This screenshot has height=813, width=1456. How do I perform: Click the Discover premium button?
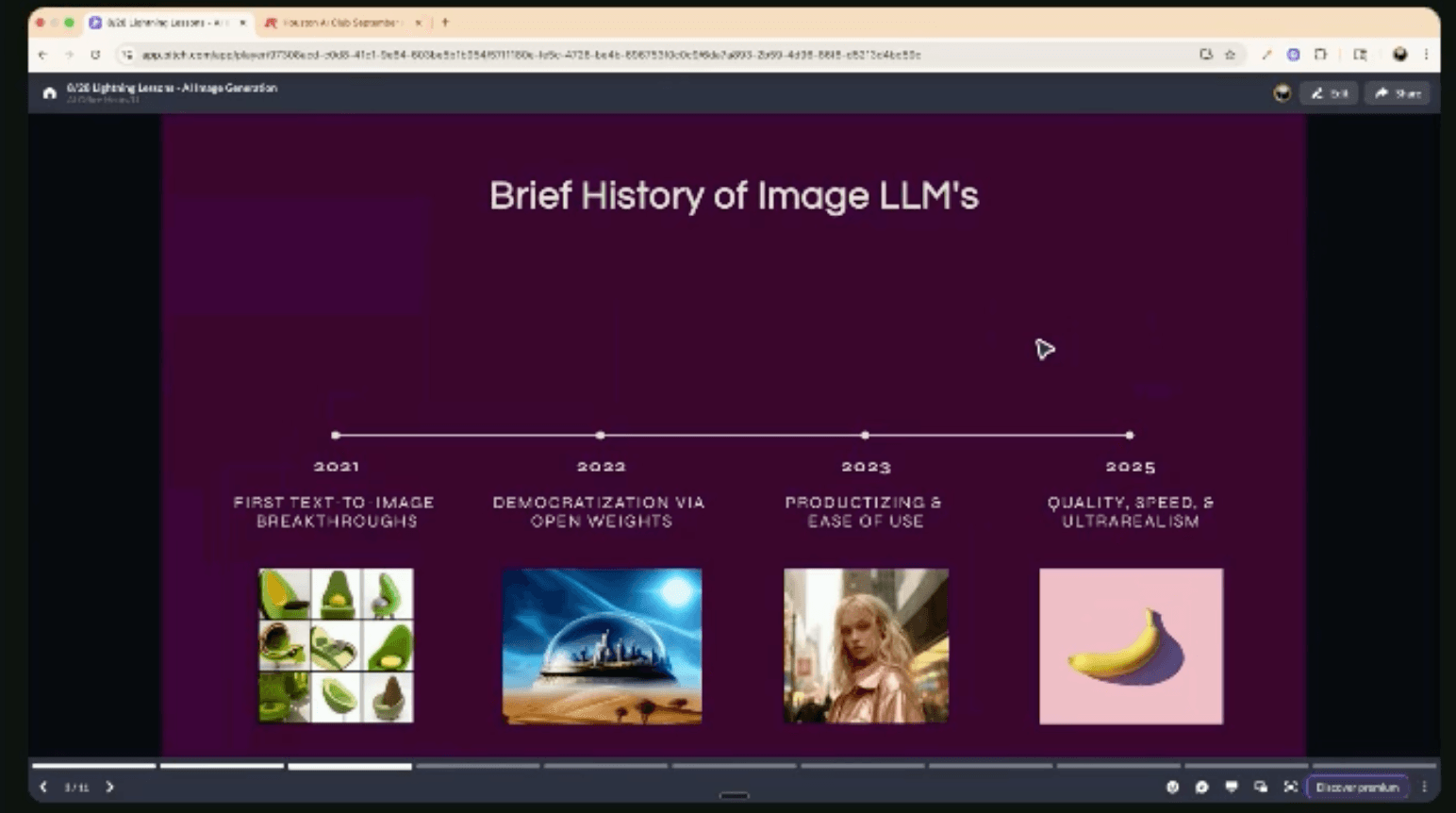1358,786
